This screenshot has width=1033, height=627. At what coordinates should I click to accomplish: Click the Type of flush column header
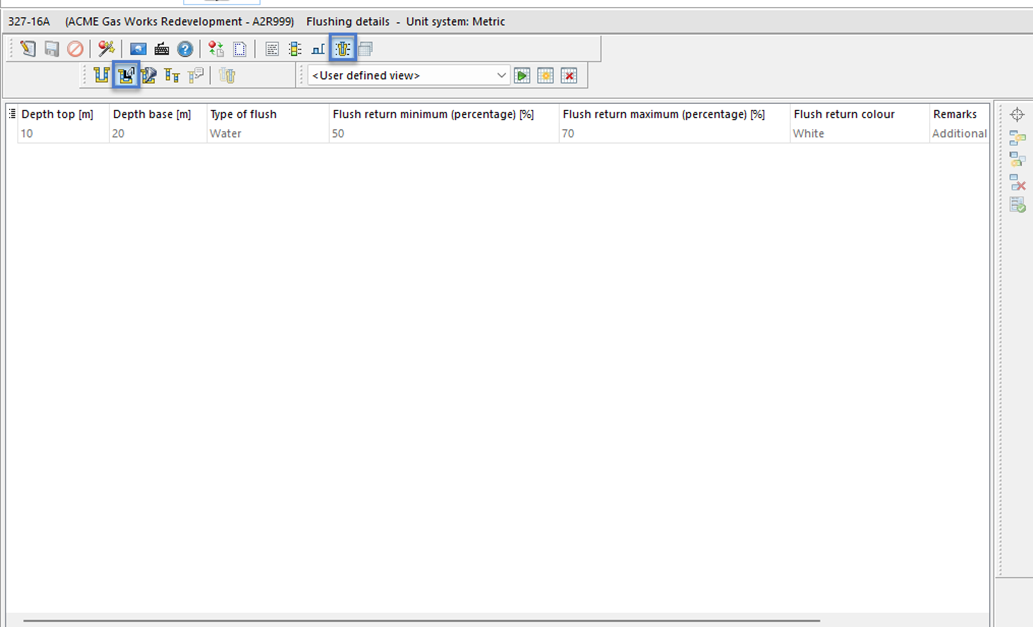coord(243,114)
